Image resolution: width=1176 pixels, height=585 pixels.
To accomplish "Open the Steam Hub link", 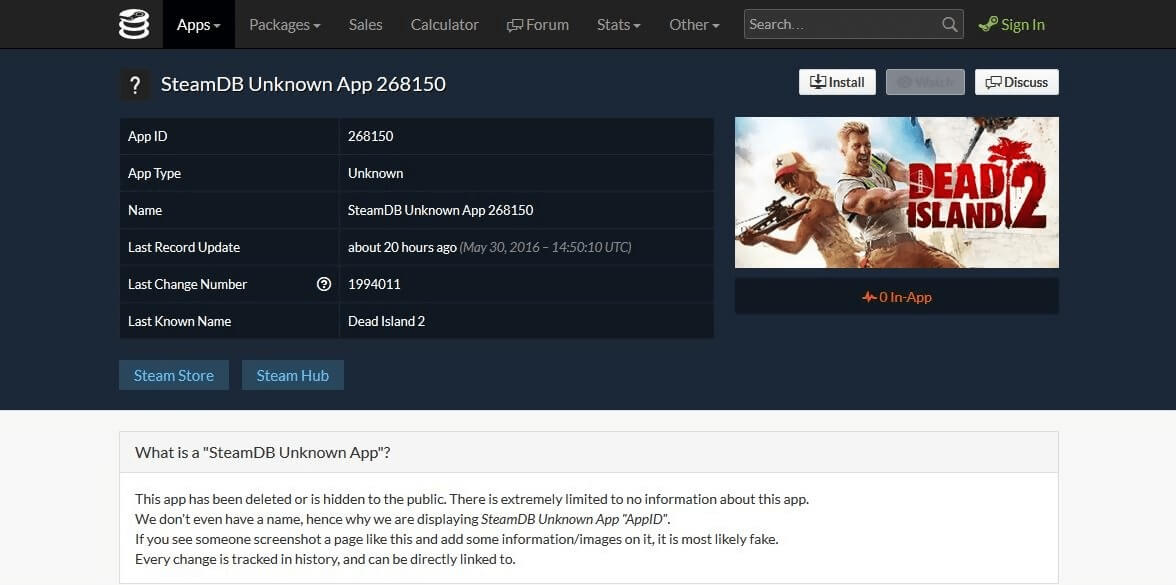I will click(x=292, y=375).
